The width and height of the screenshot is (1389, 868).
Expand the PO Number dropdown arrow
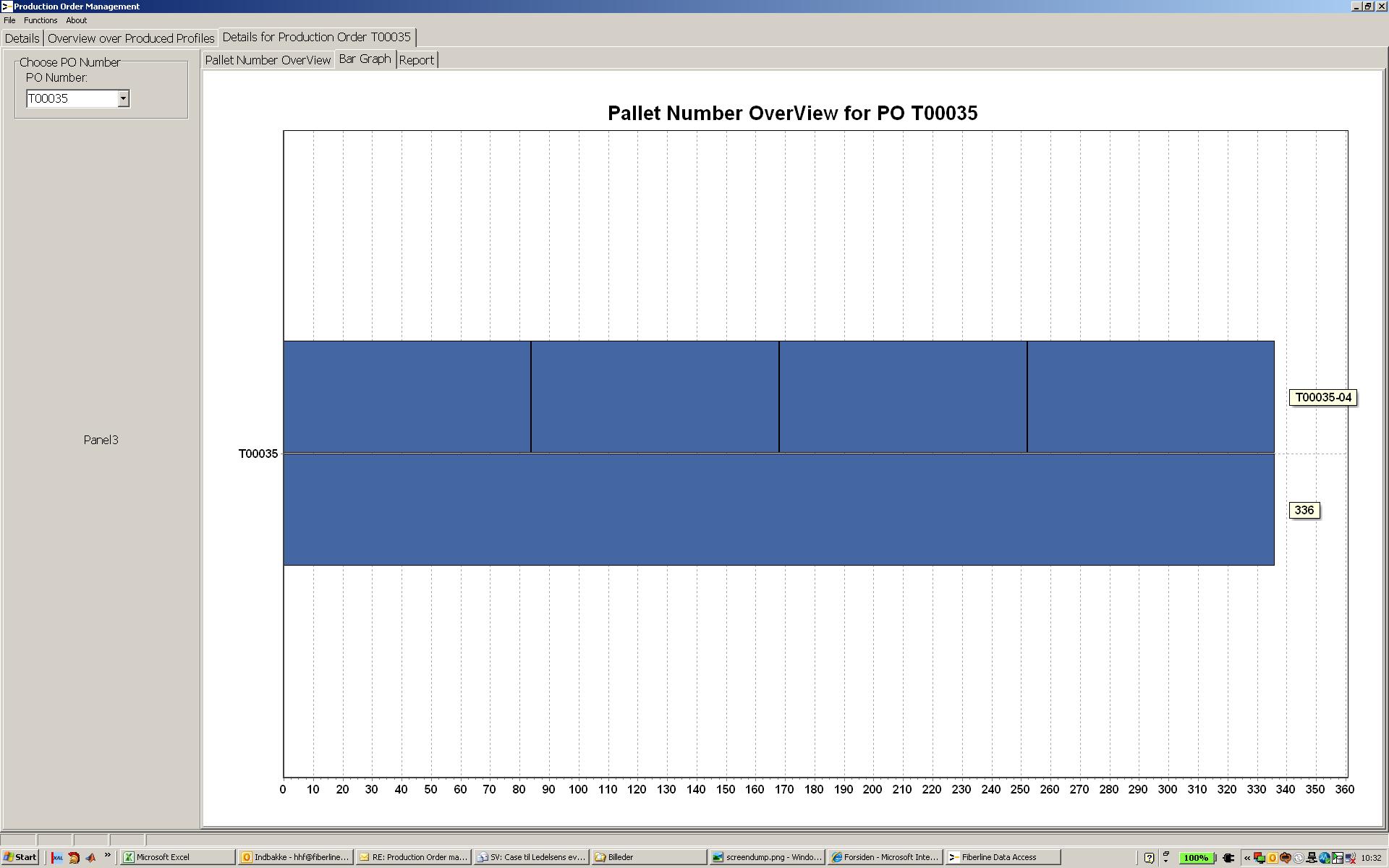click(x=123, y=98)
